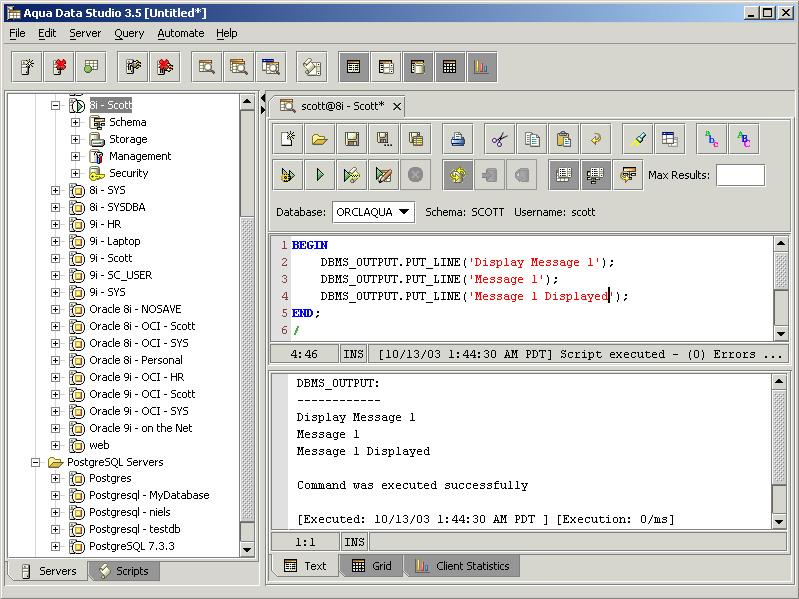The height and width of the screenshot is (599, 799).
Task: Toggle the grid view pressed button in main toolbar
Action: [x=449, y=67]
